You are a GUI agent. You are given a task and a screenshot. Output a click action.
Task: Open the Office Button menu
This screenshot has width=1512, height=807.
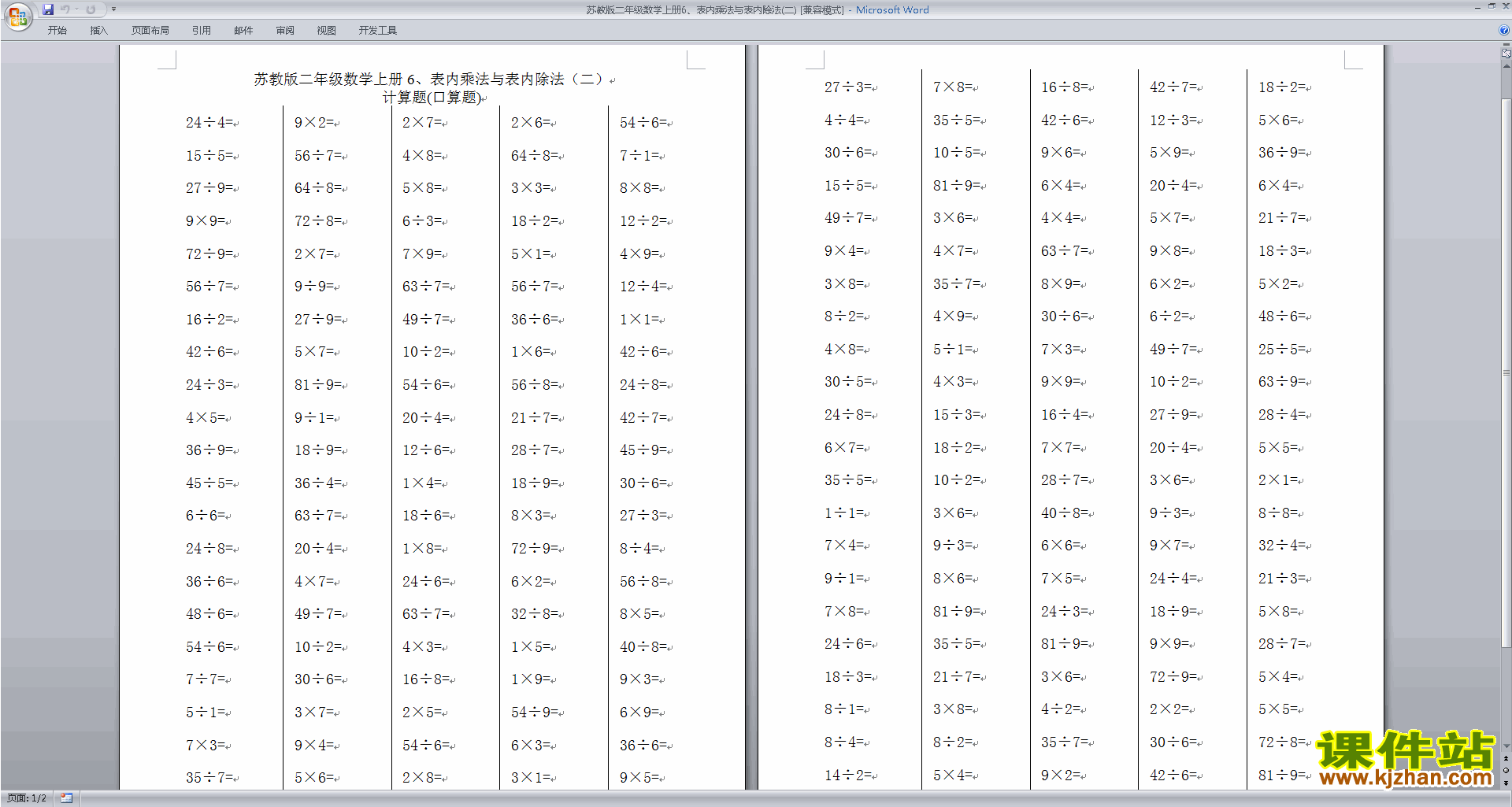[x=17, y=16]
